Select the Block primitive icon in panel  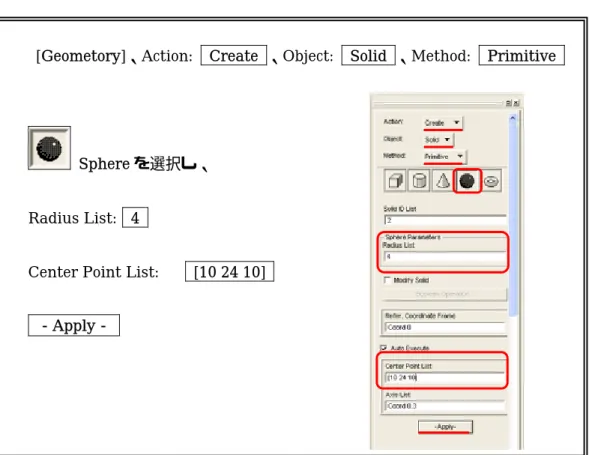395,181
